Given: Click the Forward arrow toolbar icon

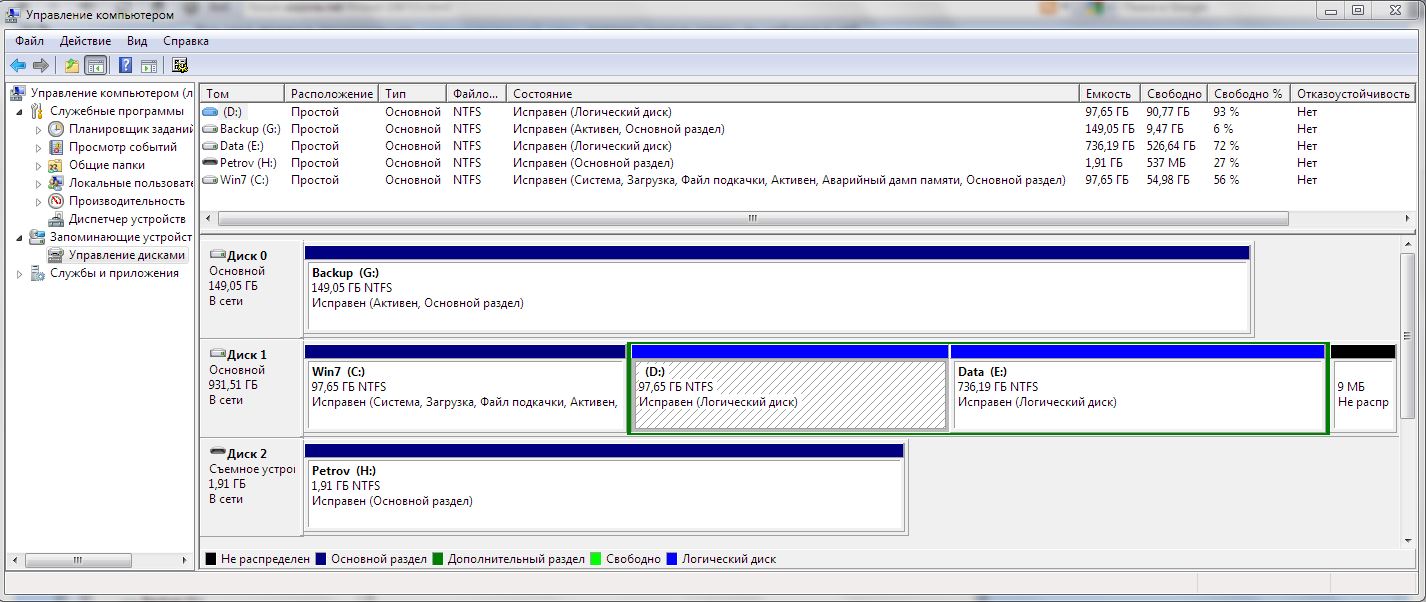Looking at the screenshot, I should pyautogui.click(x=41, y=66).
